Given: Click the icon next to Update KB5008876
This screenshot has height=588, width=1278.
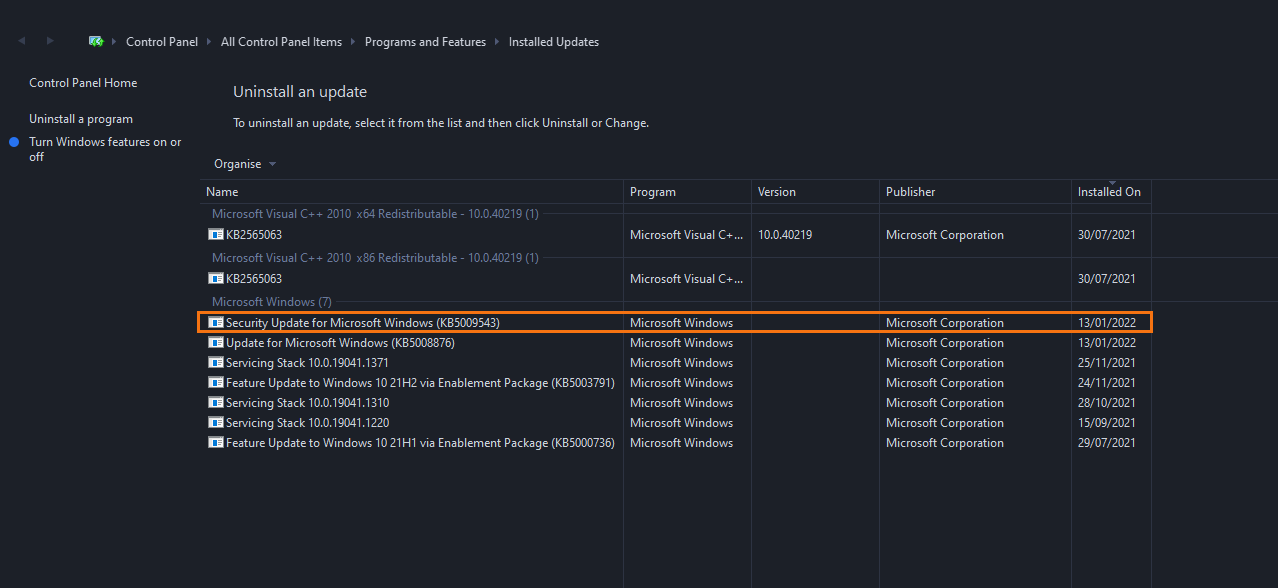Looking at the screenshot, I should (x=216, y=343).
